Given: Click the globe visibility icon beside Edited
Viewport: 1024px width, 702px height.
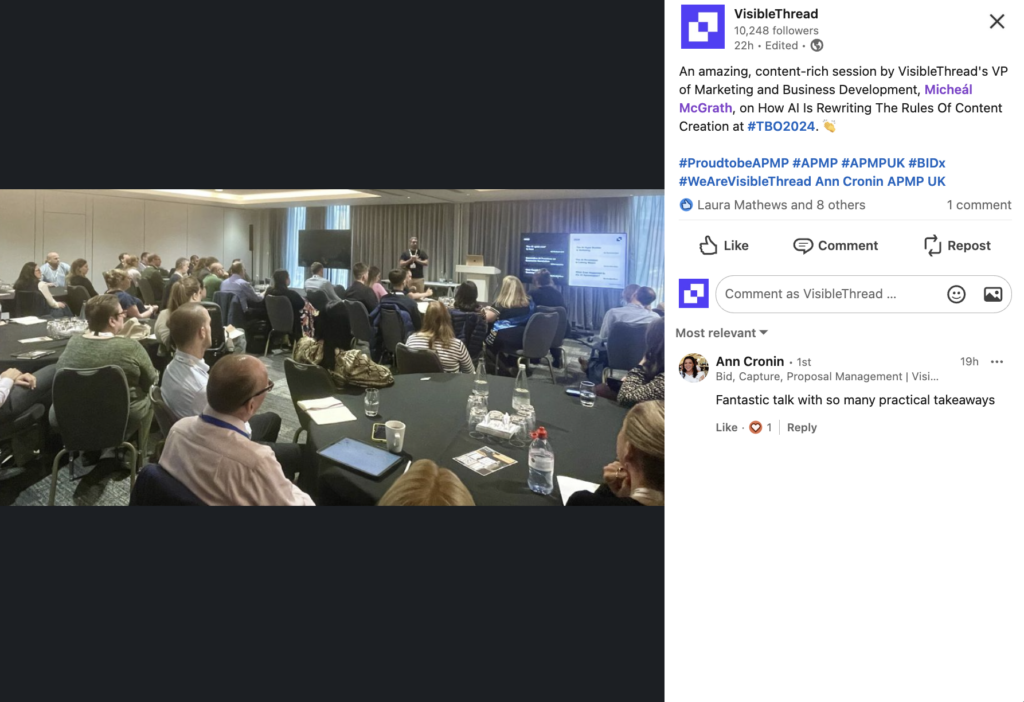Looking at the screenshot, I should point(816,46).
